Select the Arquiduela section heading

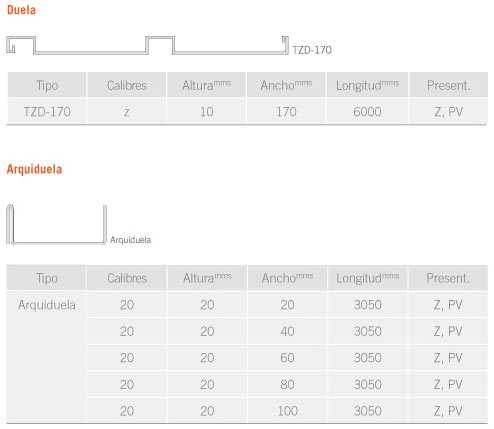tap(34, 169)
